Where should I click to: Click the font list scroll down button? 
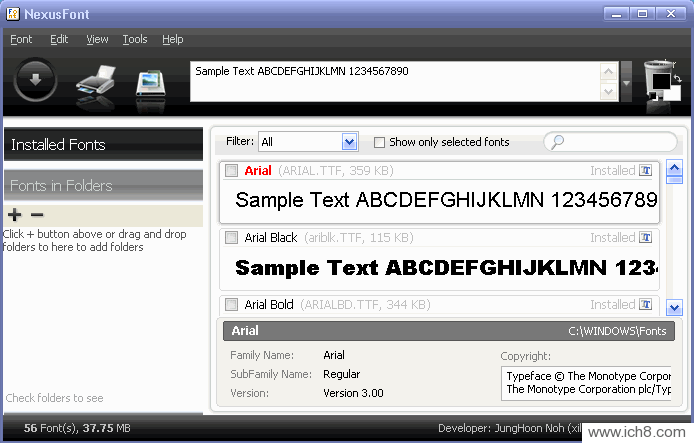675,308
